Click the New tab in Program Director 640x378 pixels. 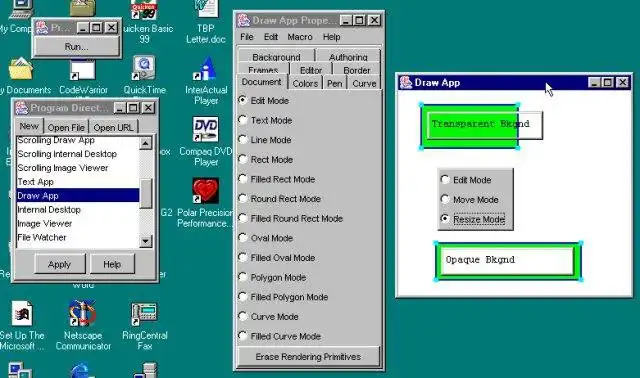point(29,126)
